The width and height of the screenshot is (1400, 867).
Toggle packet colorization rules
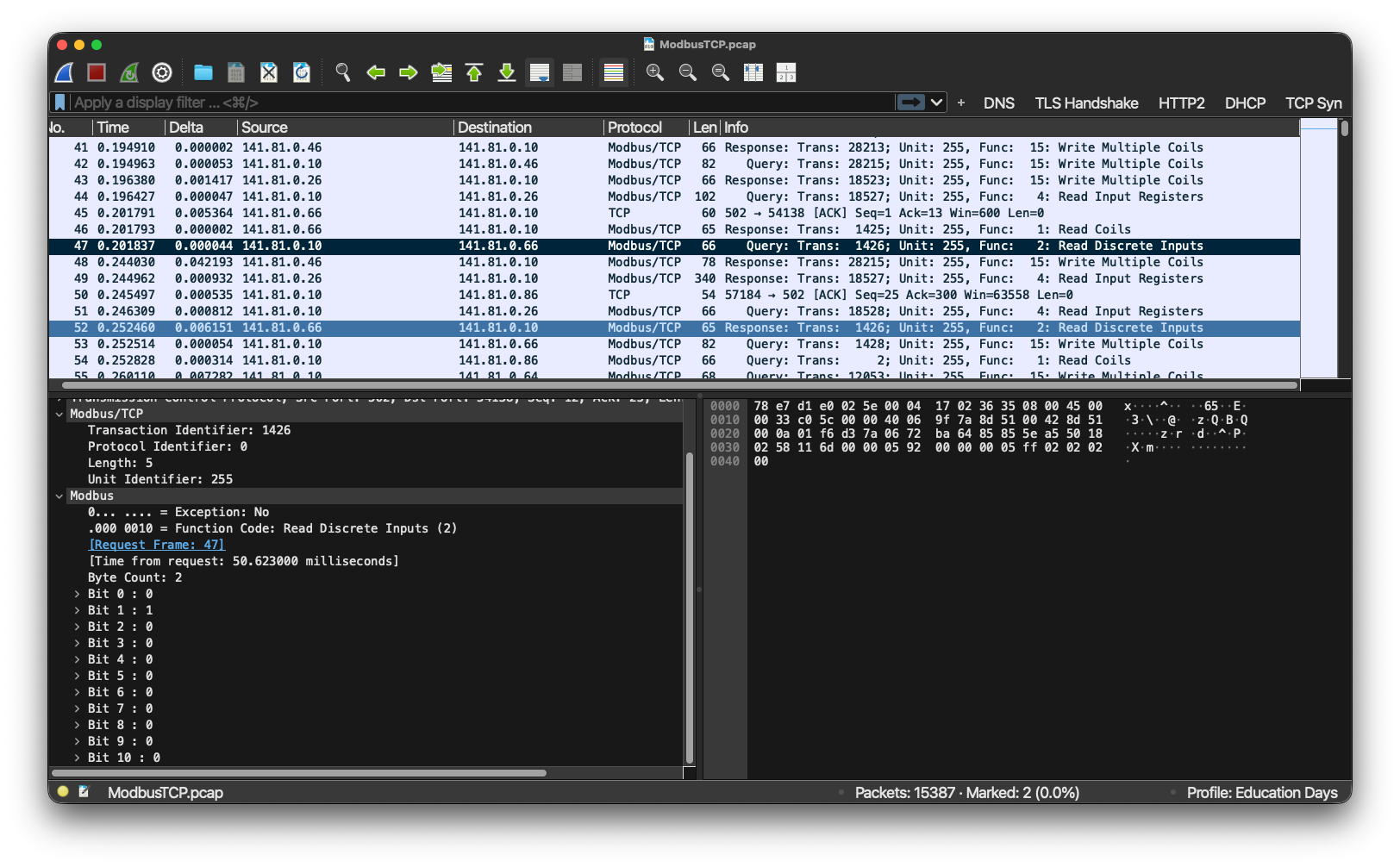(614, 72)
